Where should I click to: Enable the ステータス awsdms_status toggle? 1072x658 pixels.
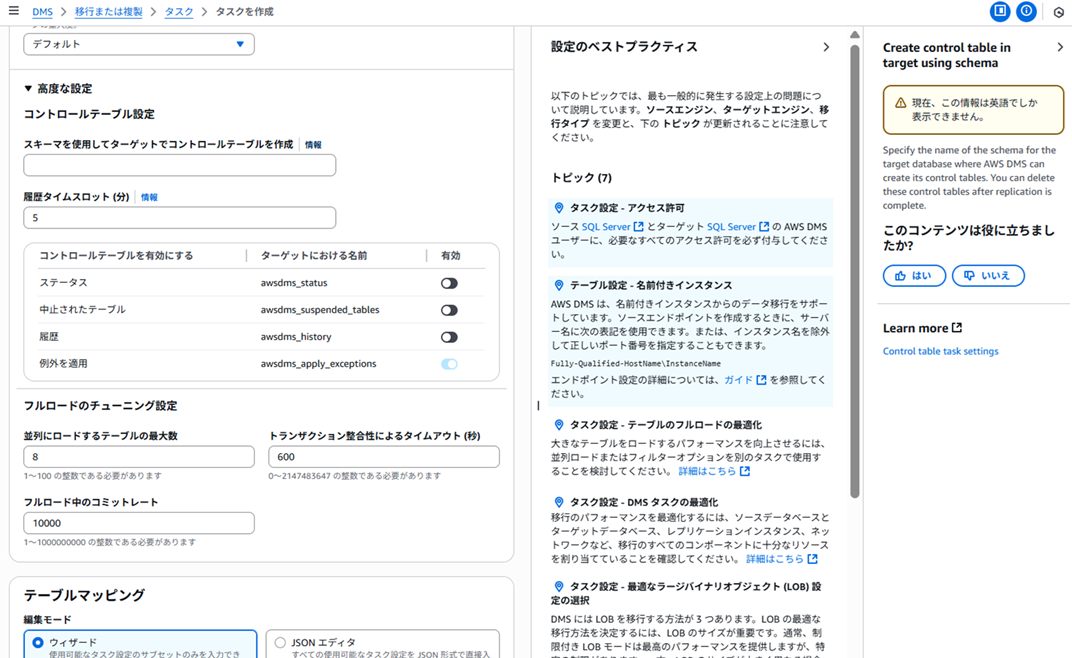pyautogui.click(x=449, y=283)
